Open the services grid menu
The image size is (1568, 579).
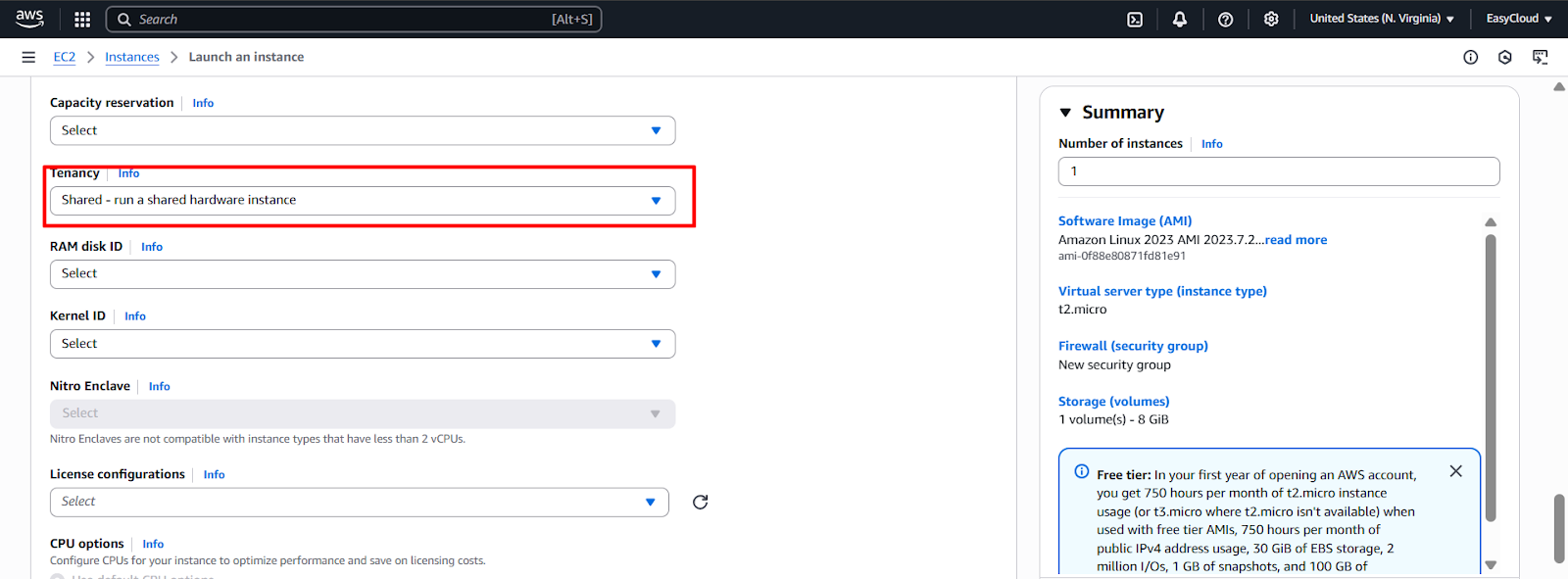tap(82, 19)
